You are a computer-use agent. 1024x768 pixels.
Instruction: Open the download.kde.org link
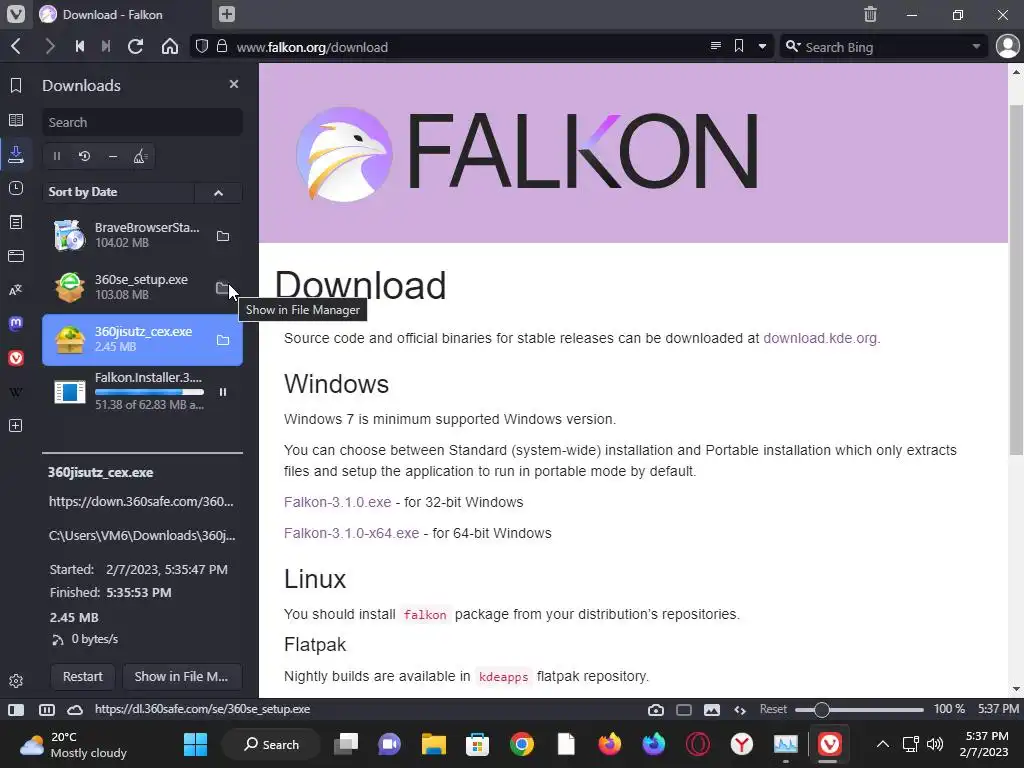(x=820, y=338)
